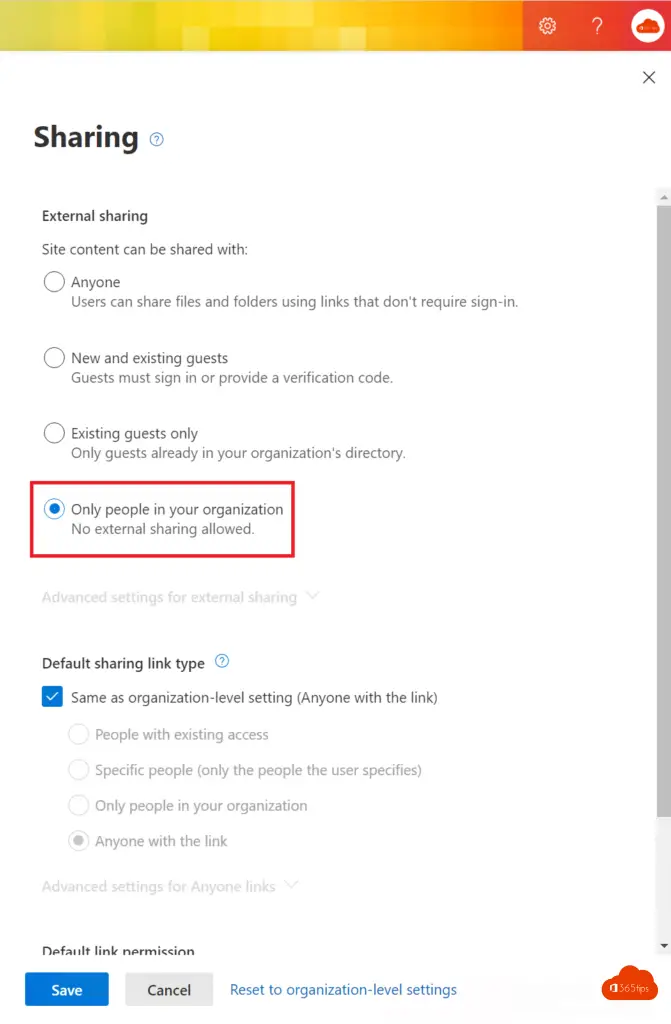This screenshot has height=1024, width=671.
Task: Select the Anyone radio option
Action: (x=54, y=282)
